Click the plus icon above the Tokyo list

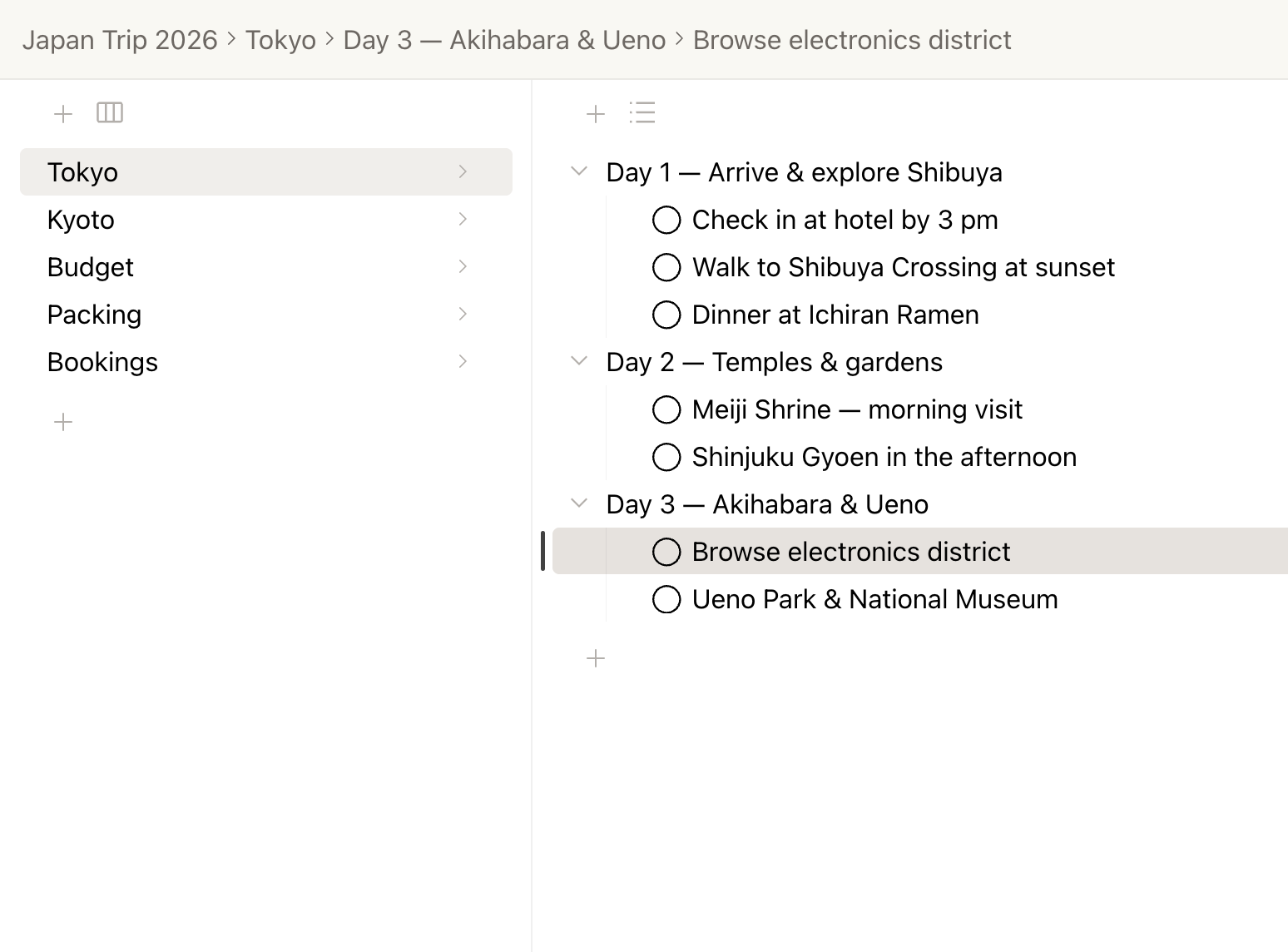pyautogui.click(x=63, y=113)
